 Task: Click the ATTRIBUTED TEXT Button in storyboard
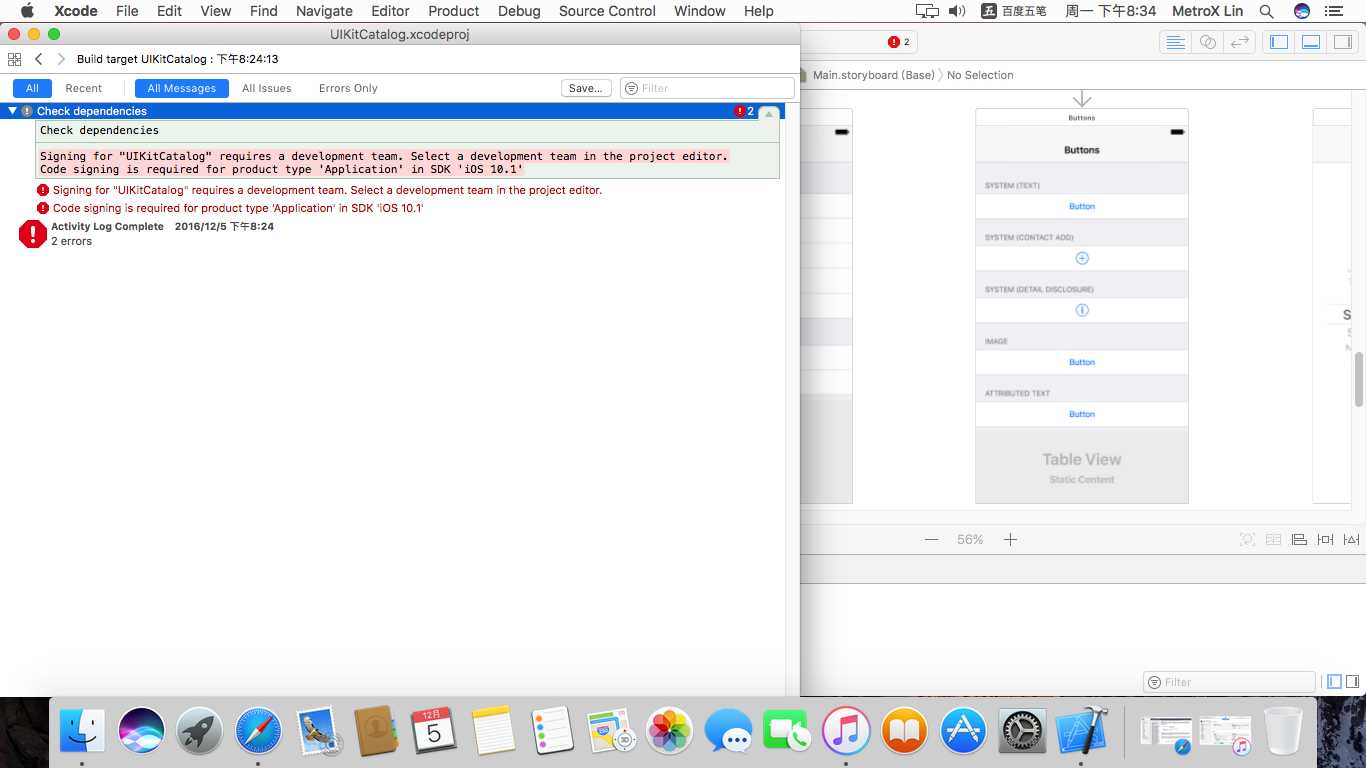1082,414
